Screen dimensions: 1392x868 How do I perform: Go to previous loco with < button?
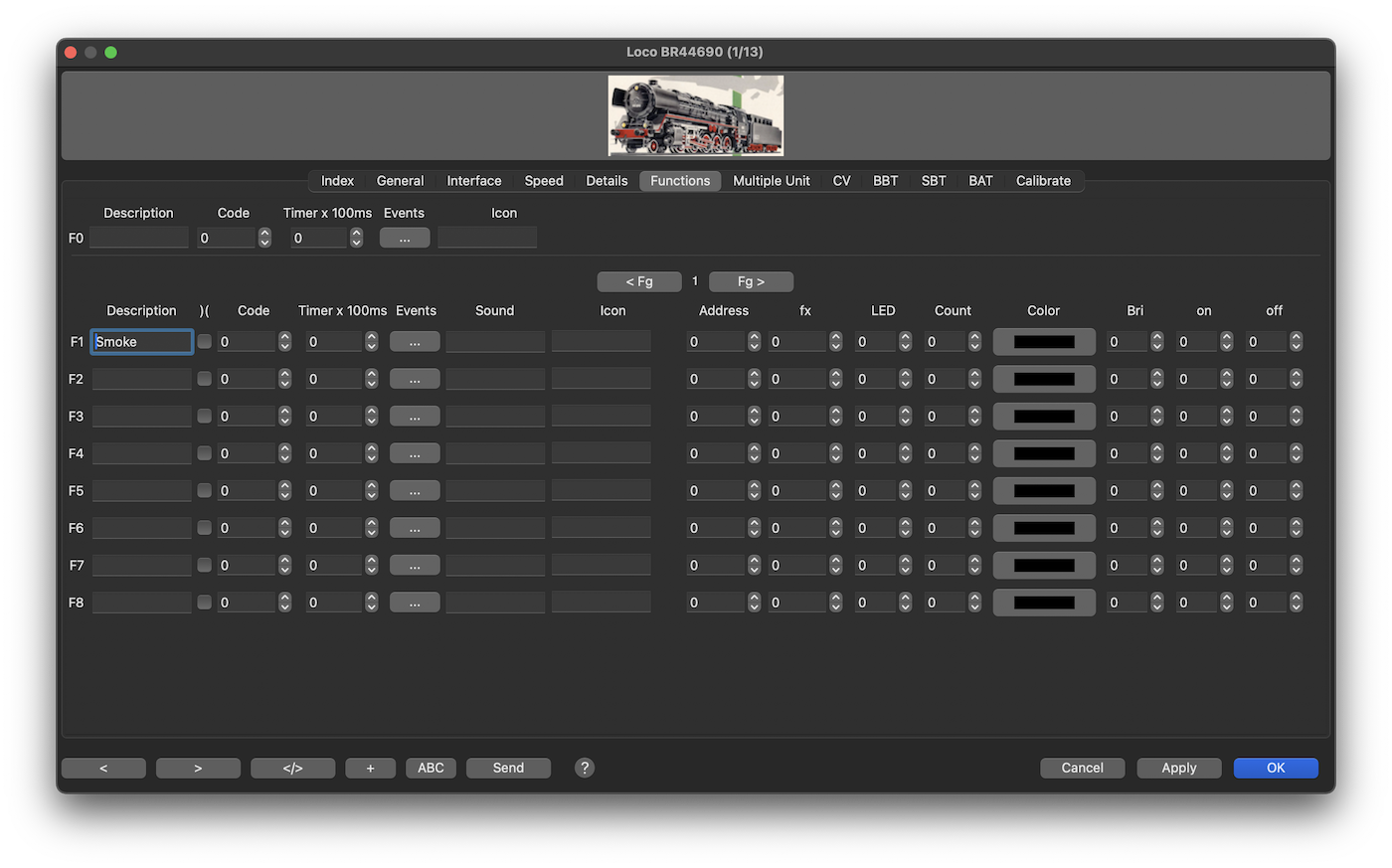point(103,768)
